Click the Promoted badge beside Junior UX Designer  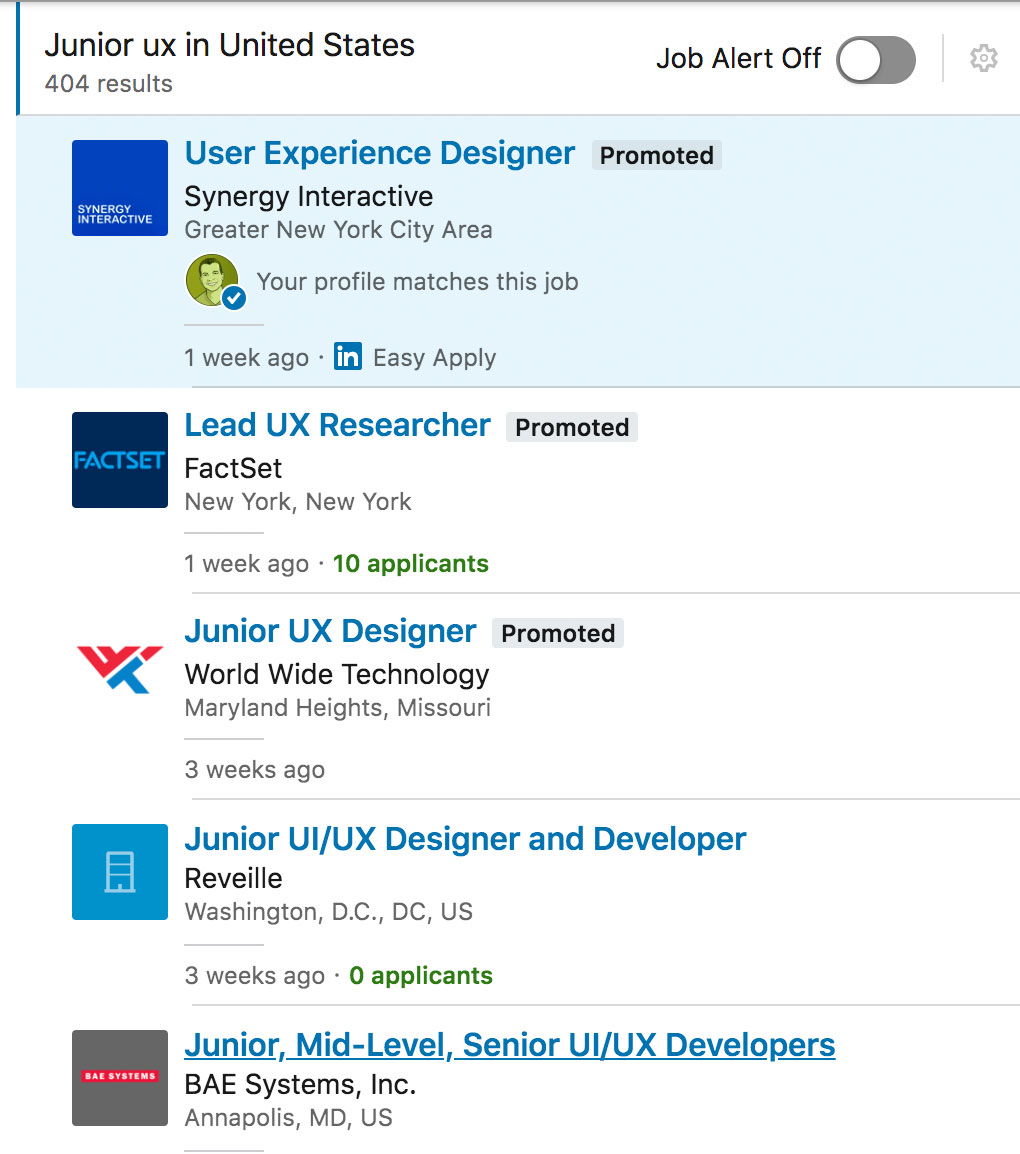coord(558,634)
